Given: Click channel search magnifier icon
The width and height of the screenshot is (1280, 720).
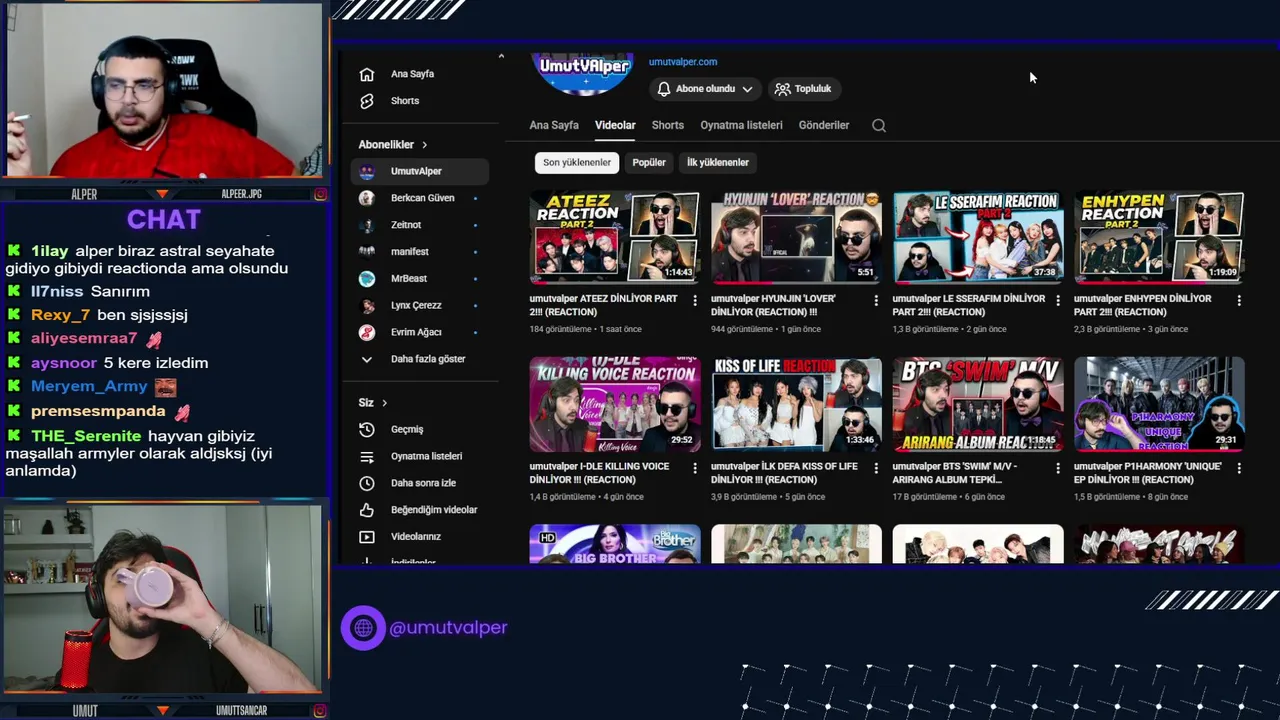Looking at the screenshot, I should pyautogui.click(x=879, y=125).
